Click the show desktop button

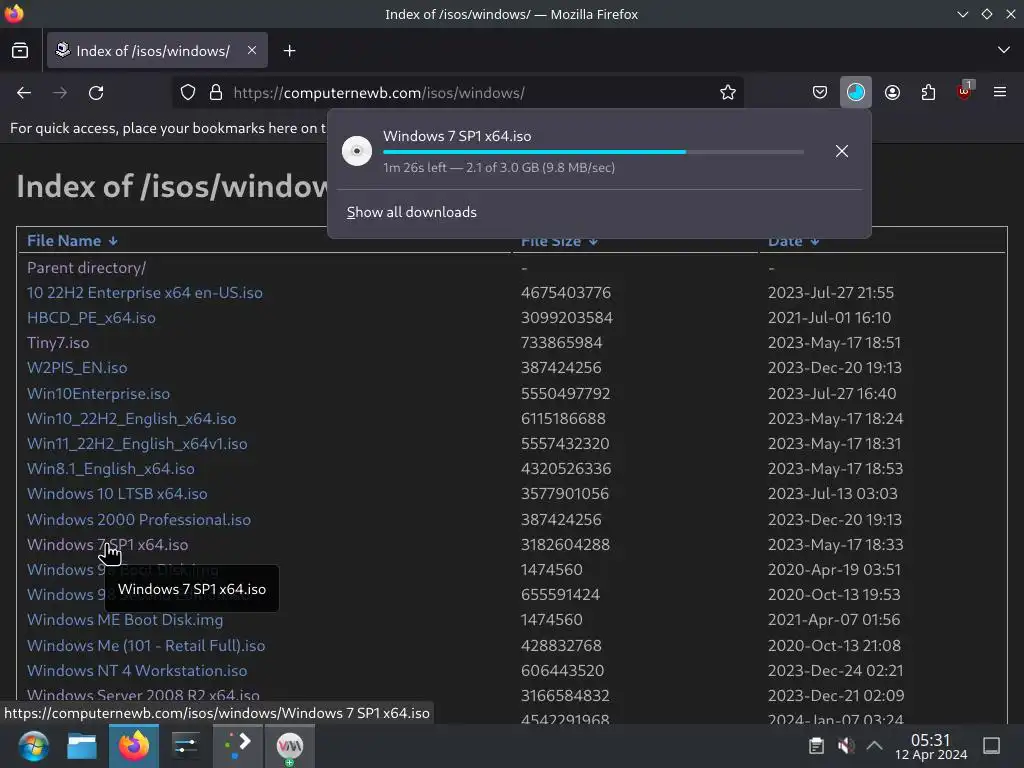991,746
